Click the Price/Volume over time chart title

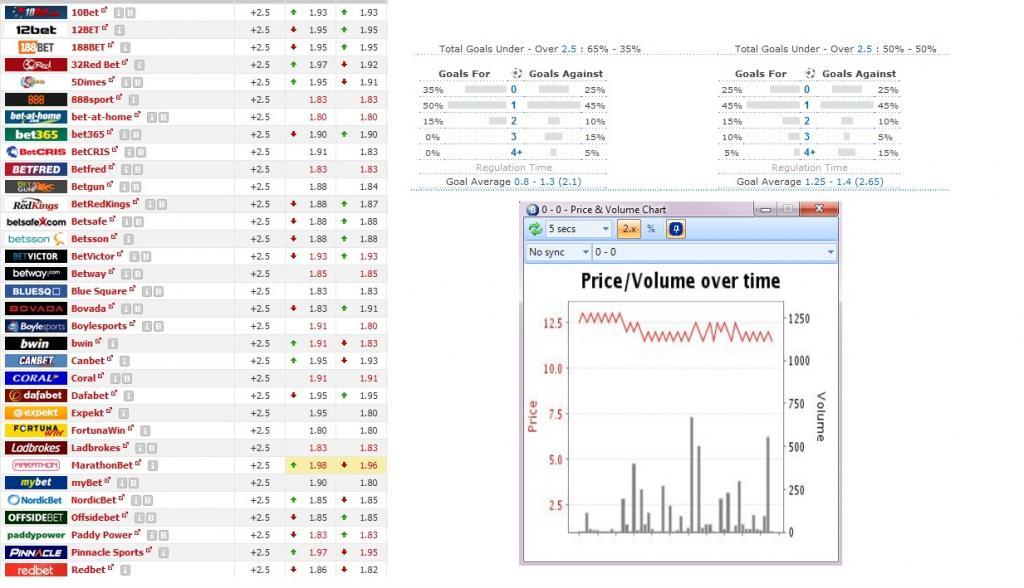pos(680,281)
